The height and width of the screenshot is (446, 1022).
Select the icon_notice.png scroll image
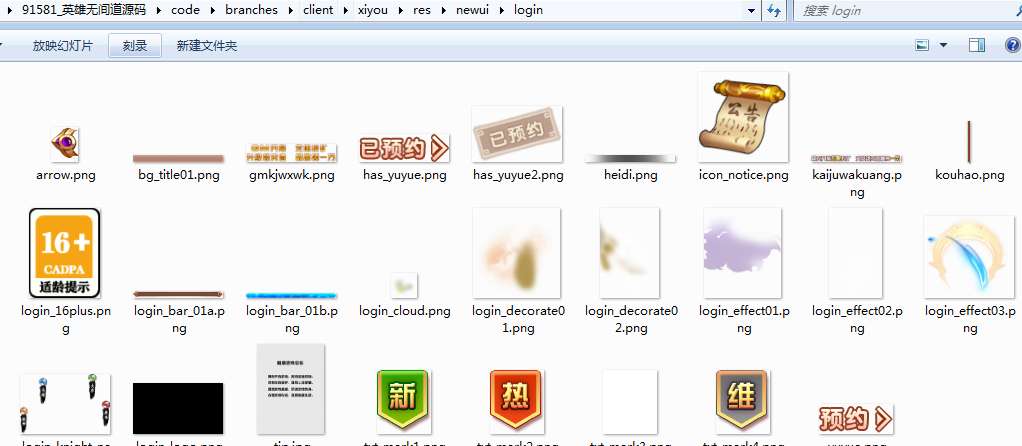743,117
